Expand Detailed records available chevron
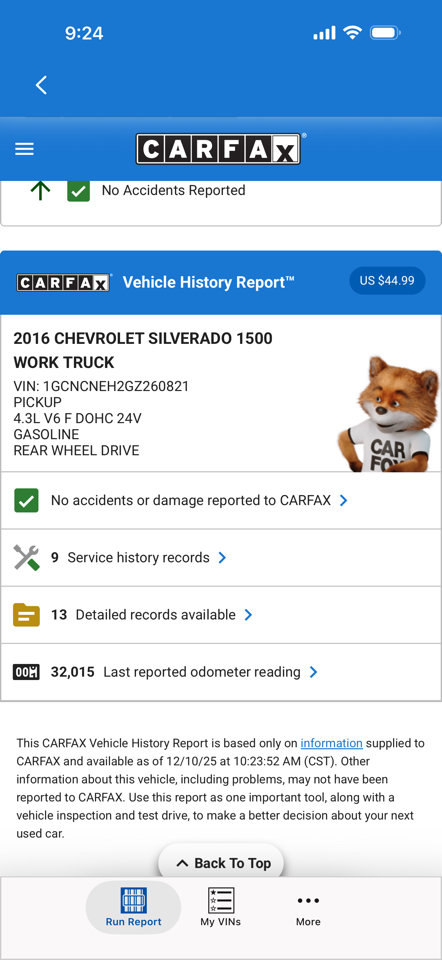The height and width of the screenshot is (960, 442). tap(248, 615)
